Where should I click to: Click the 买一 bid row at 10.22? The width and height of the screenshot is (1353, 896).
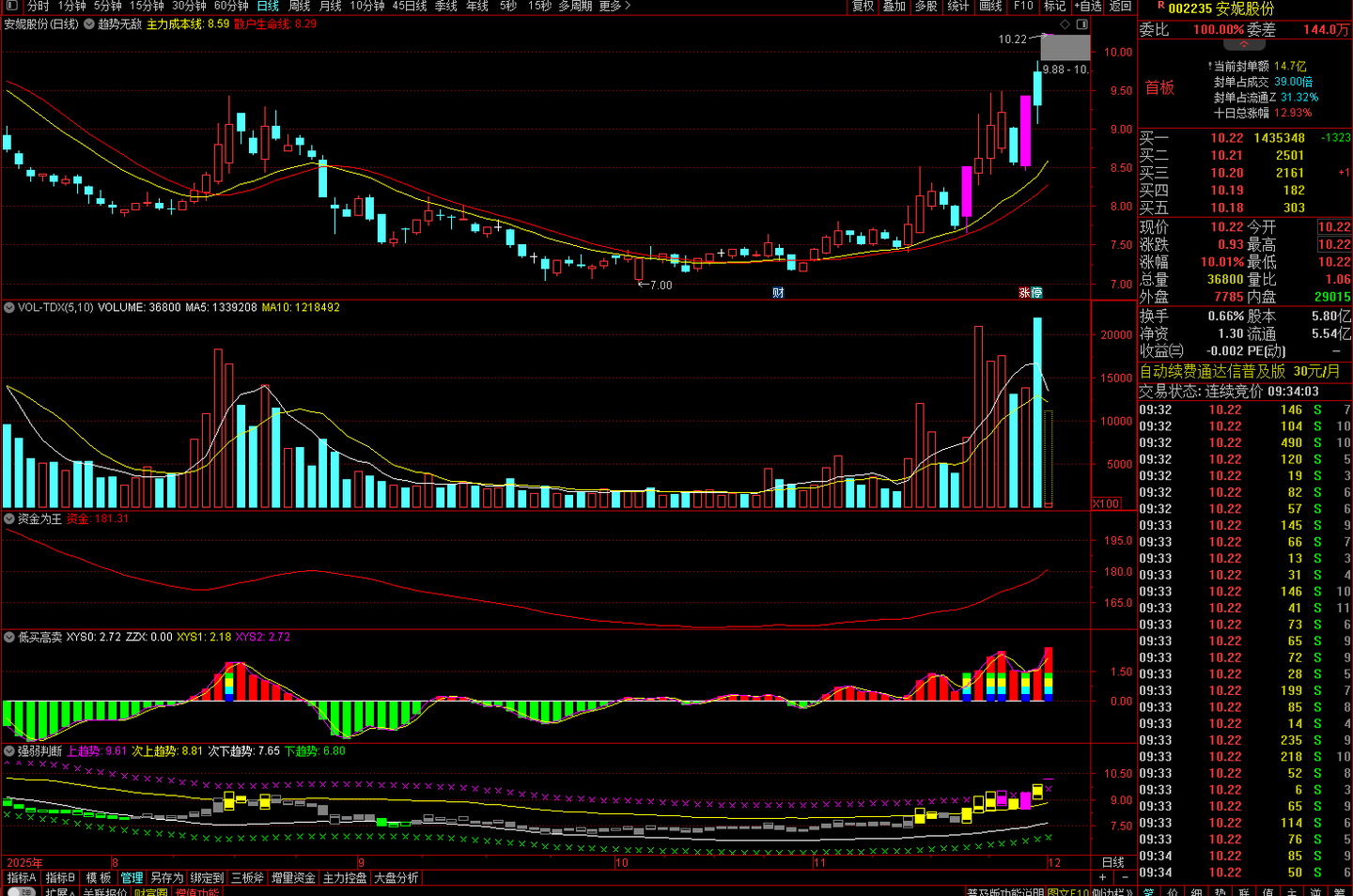[1245, 138]
